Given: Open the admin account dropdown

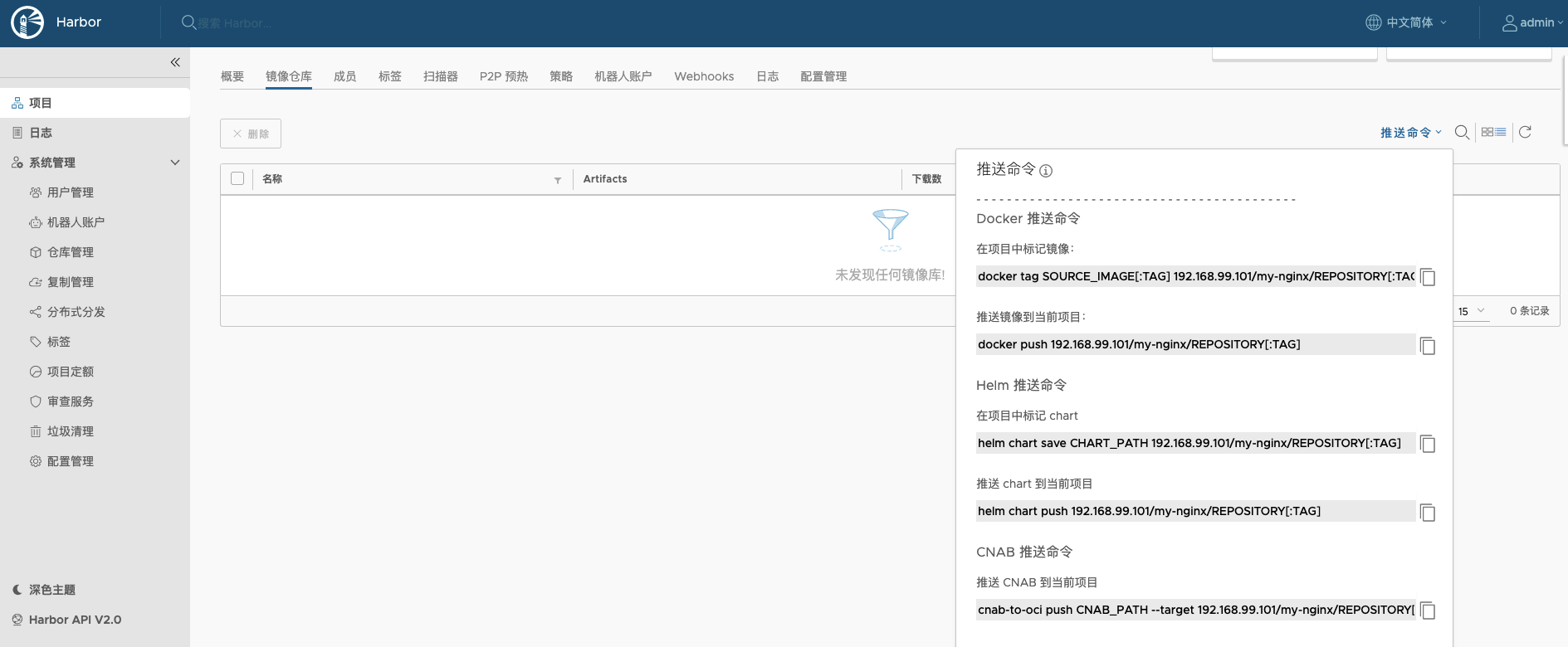Looking at the screenshot, I should click(x=1532, y=22).
